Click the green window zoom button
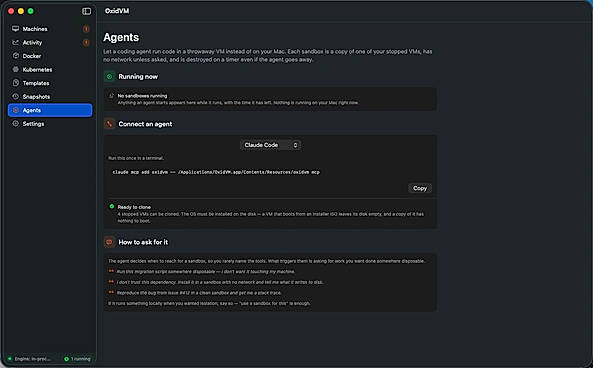 click(x=31, y=11)
